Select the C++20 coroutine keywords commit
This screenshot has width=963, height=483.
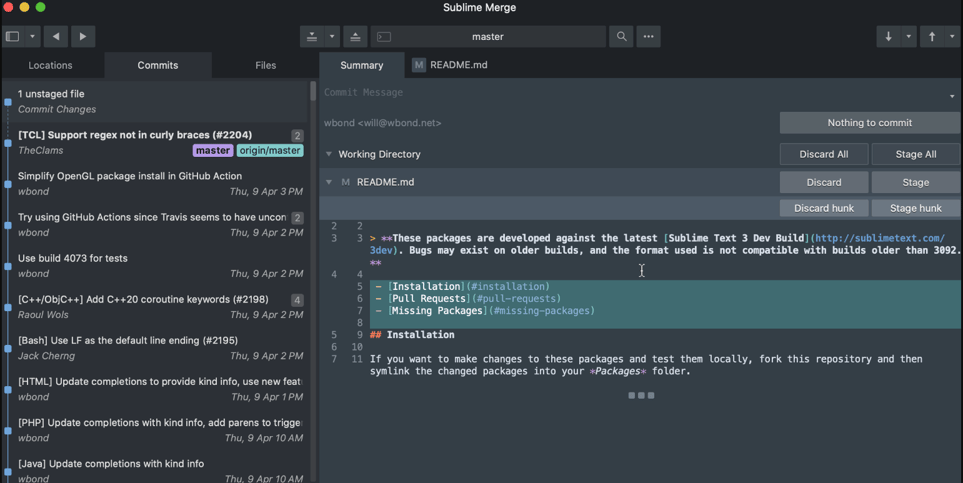click(155, 307)
